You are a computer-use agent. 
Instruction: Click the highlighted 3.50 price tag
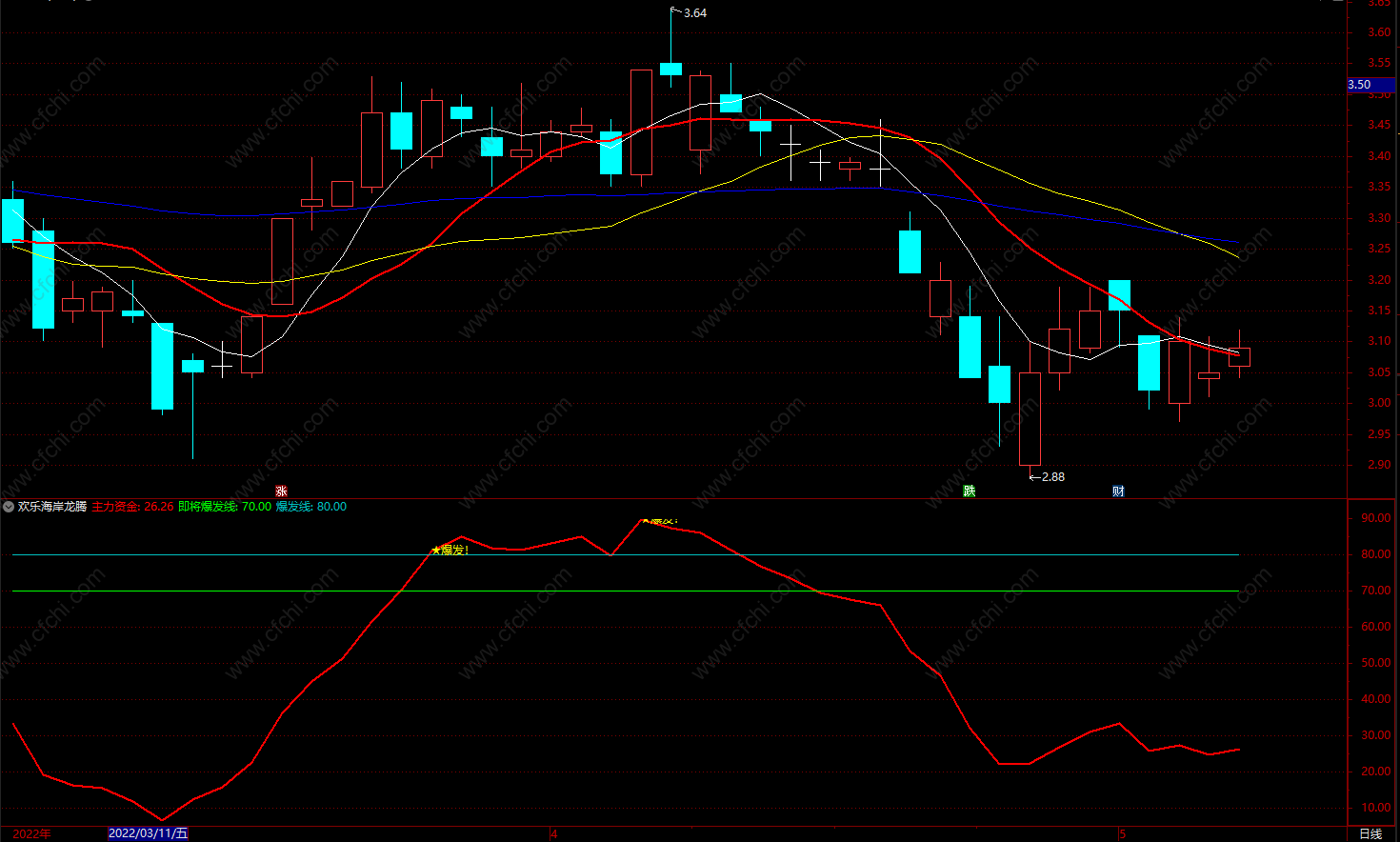coord(1371,85)
